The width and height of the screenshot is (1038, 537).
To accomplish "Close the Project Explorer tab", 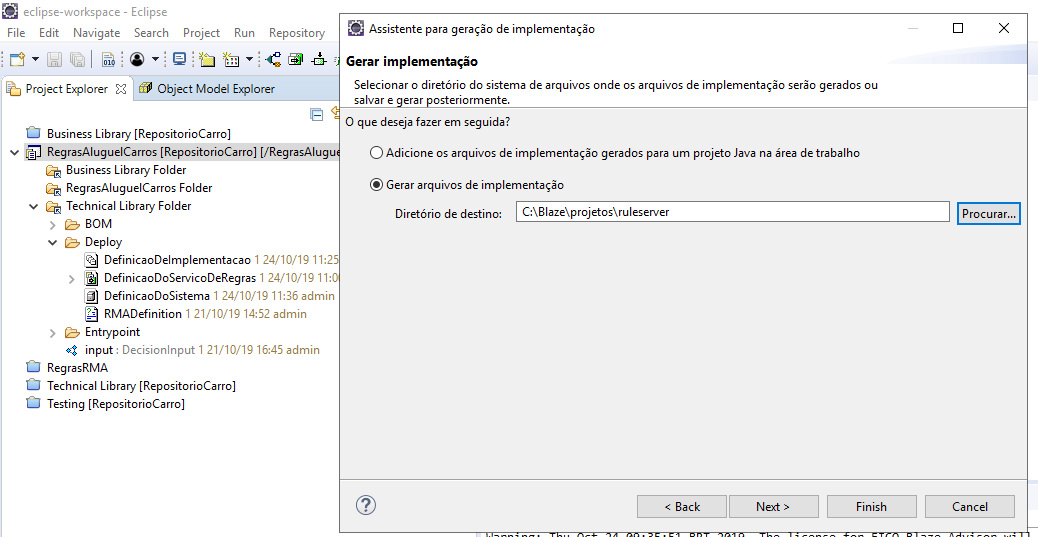I will click(120, 89).
